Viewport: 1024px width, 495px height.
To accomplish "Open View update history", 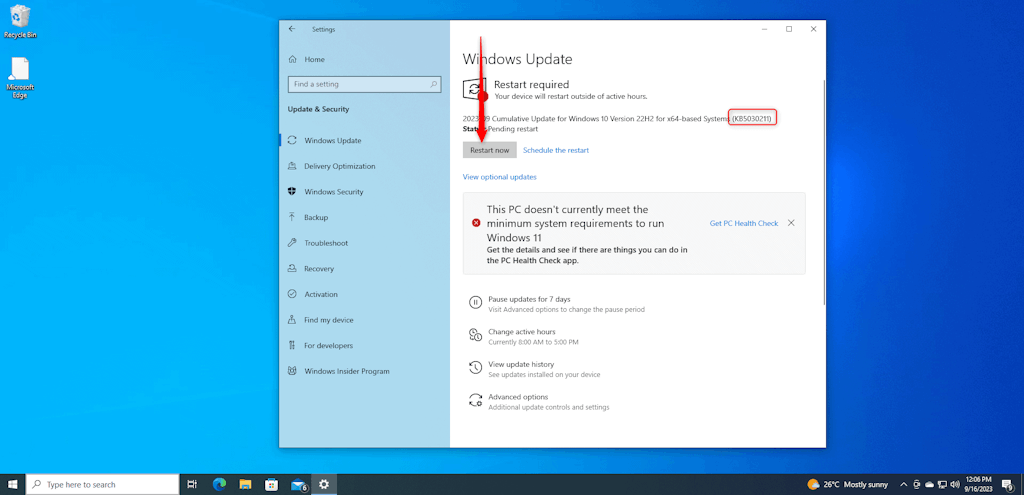I will 521,364.
